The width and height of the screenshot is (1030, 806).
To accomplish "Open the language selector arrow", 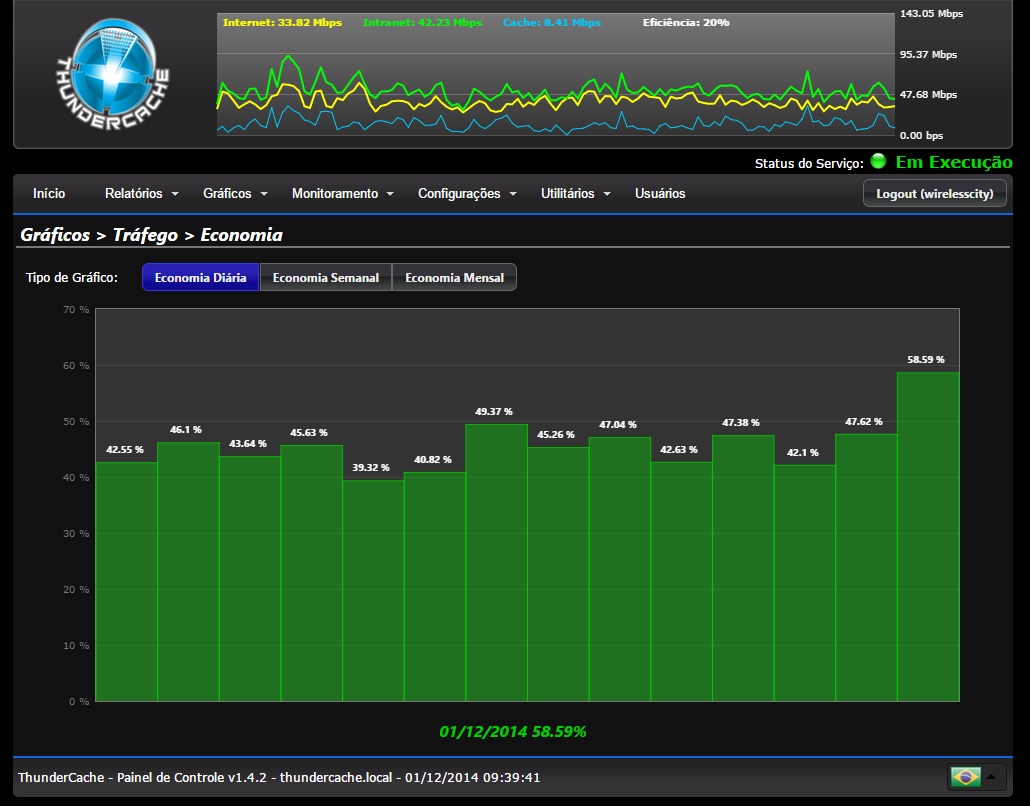I will 991,777.
